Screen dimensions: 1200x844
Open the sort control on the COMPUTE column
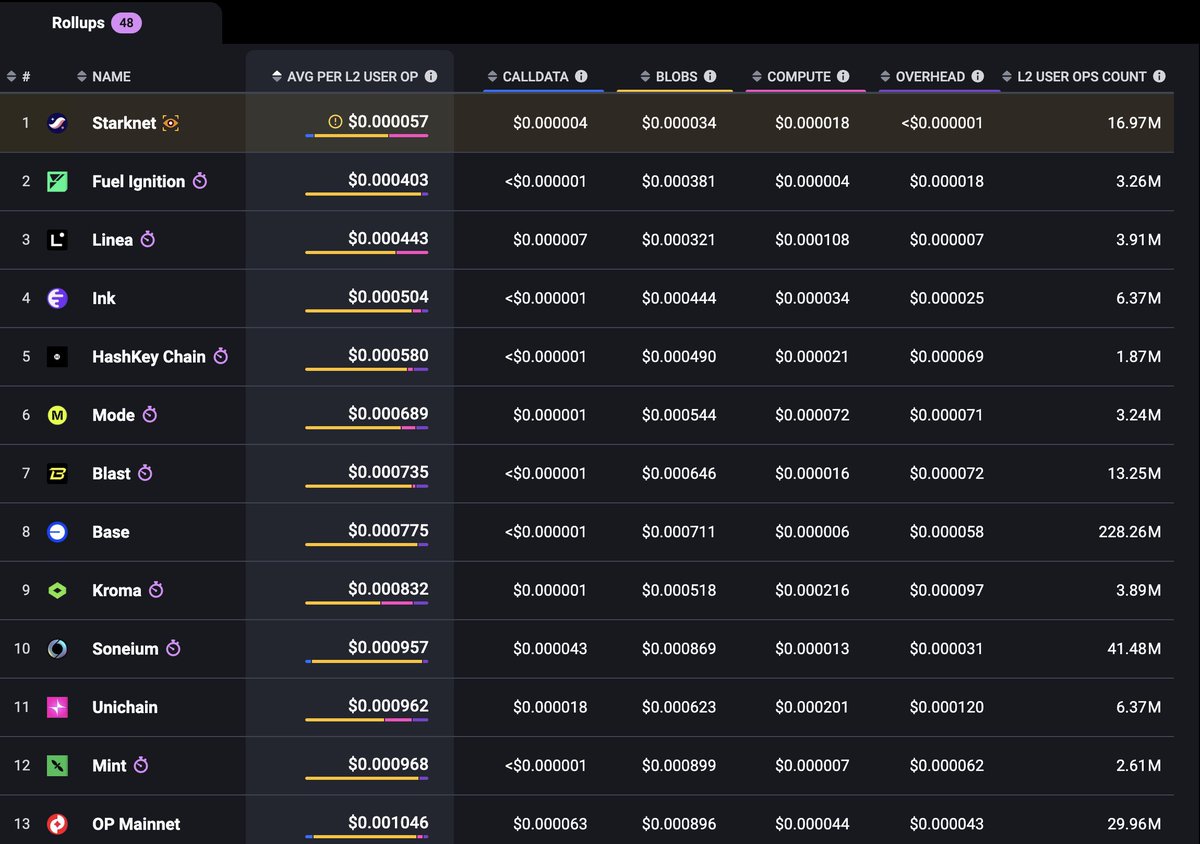coord(757,76)
